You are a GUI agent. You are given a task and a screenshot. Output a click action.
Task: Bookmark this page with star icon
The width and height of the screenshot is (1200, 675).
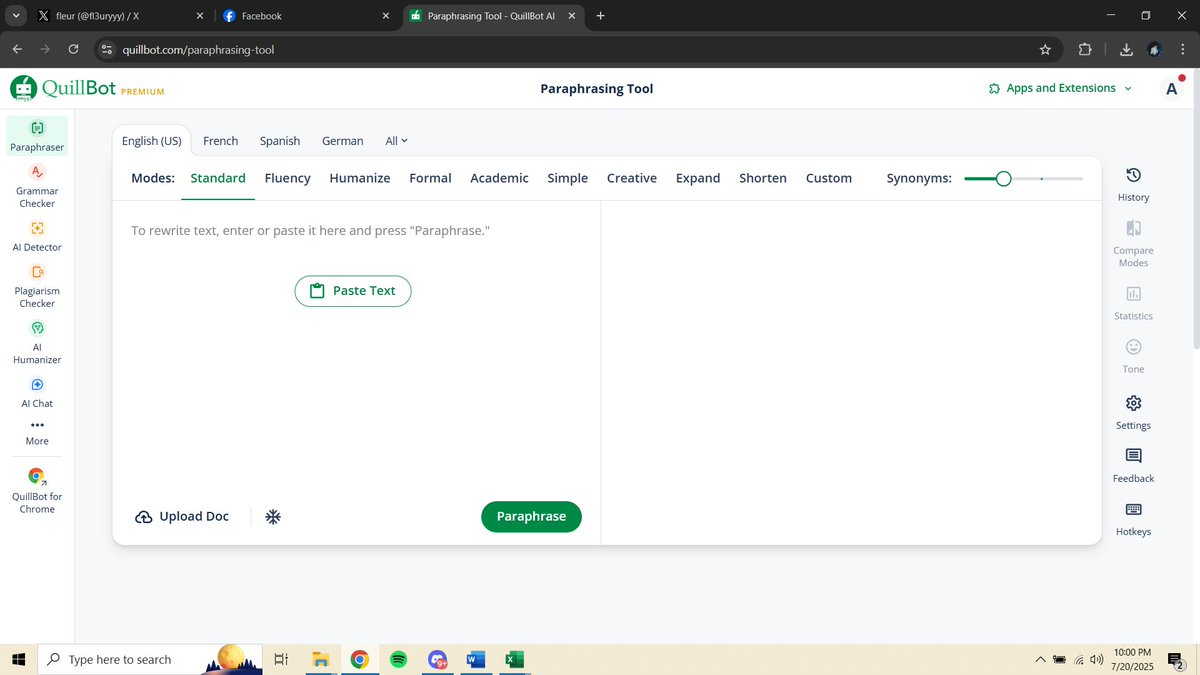click(1045, 49)
